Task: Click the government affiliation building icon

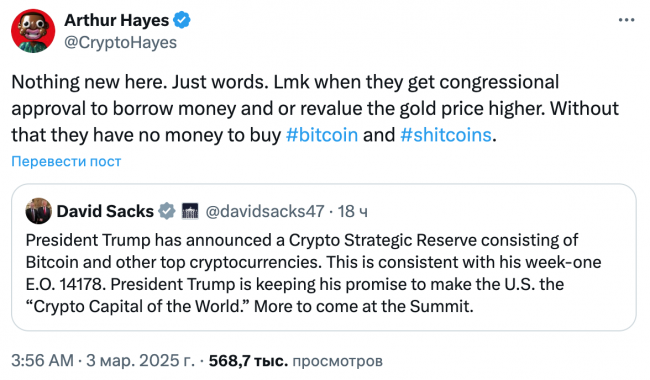Action: click(x=190, y=211)
